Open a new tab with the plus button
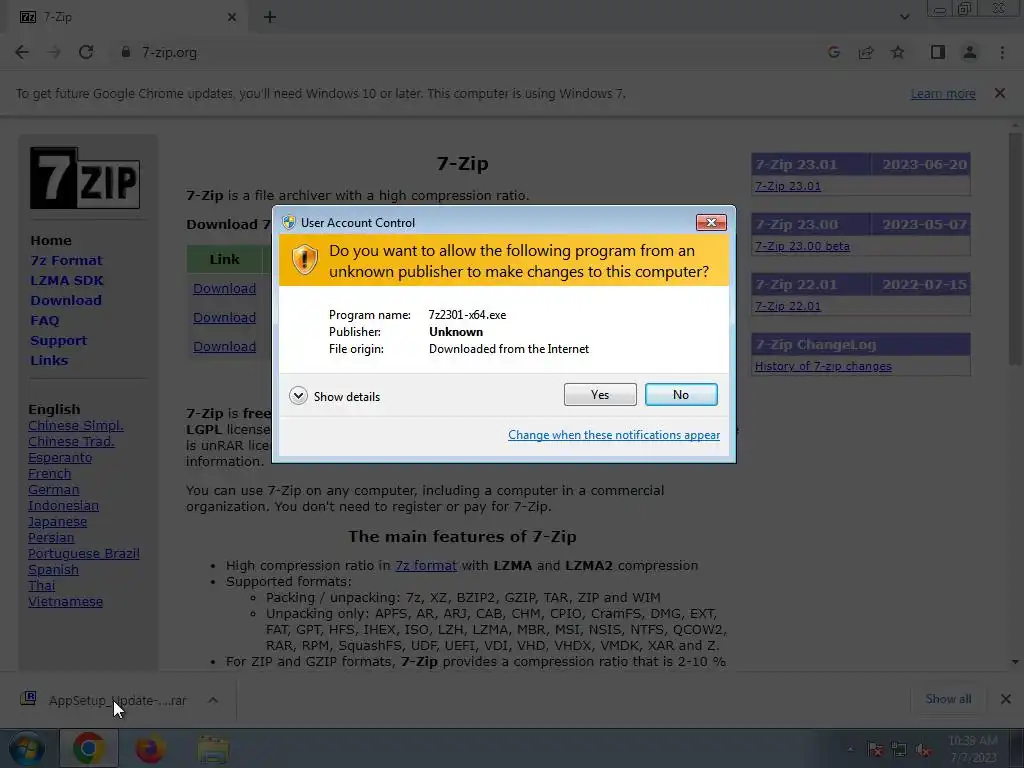This screenshot has width=1024, height=768. click(270, 17)
